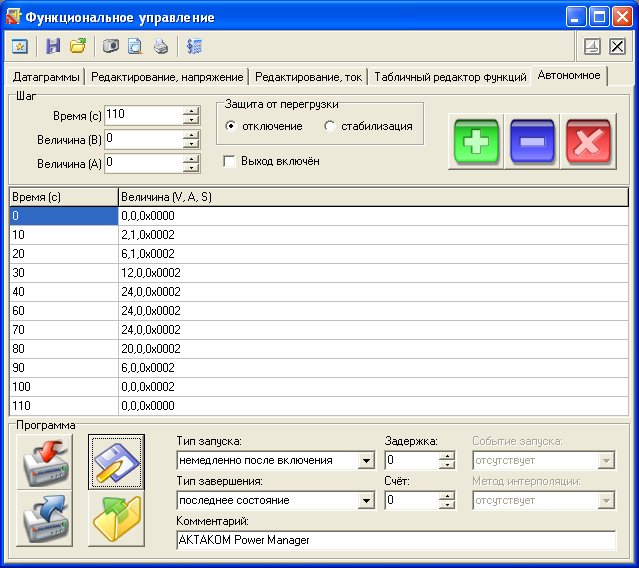Click the floppy disk save icon in toolbar
Screen dimensions: 639x568
[x=53, y=46]
